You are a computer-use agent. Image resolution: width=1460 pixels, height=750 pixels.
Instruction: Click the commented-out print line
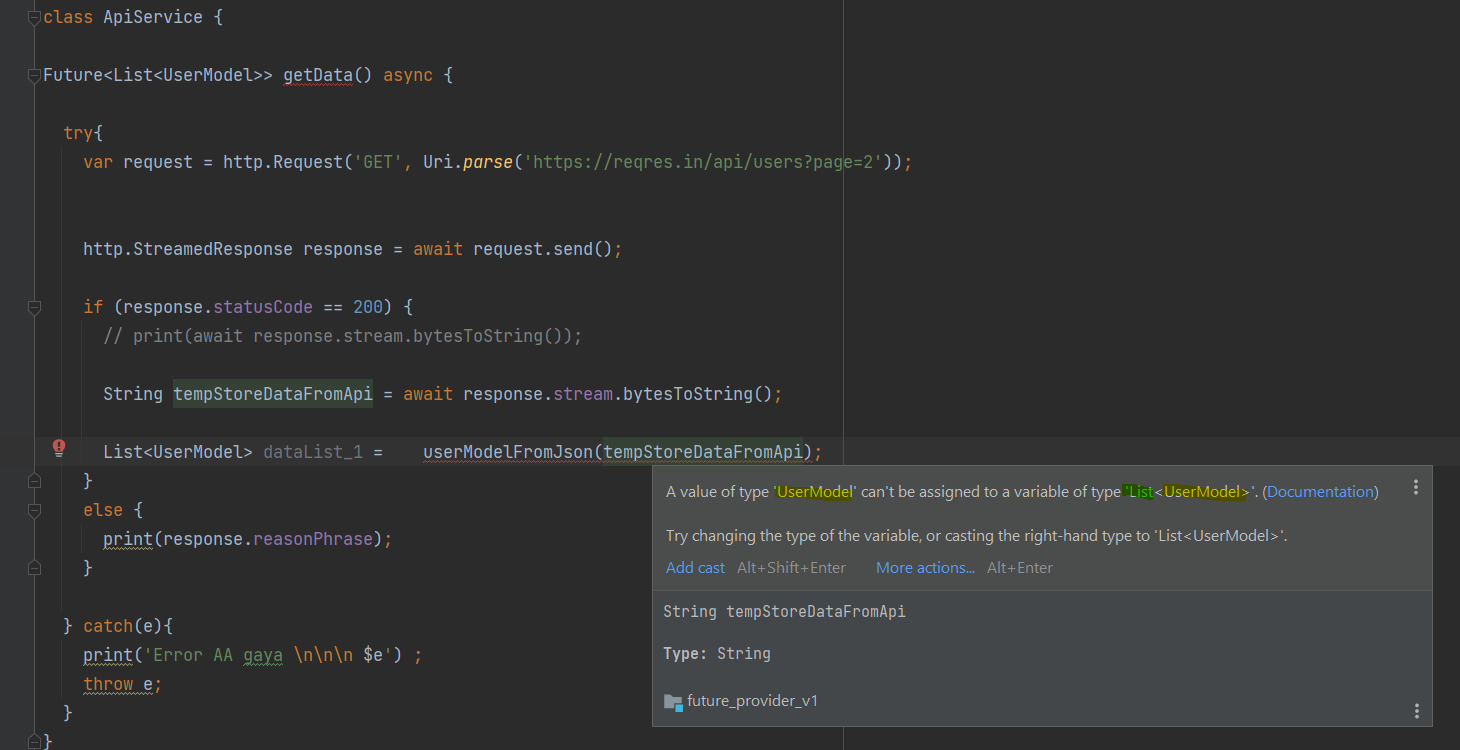point(342,336)
